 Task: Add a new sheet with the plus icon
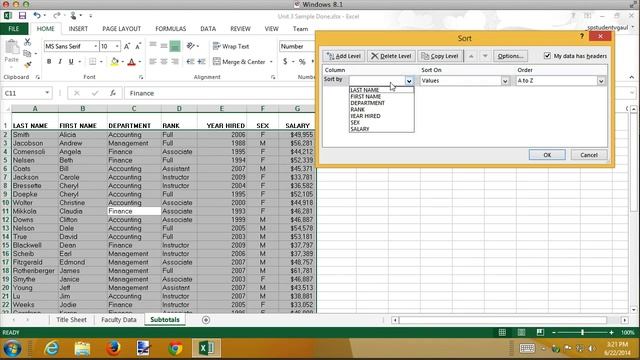[x=206, y=320]
